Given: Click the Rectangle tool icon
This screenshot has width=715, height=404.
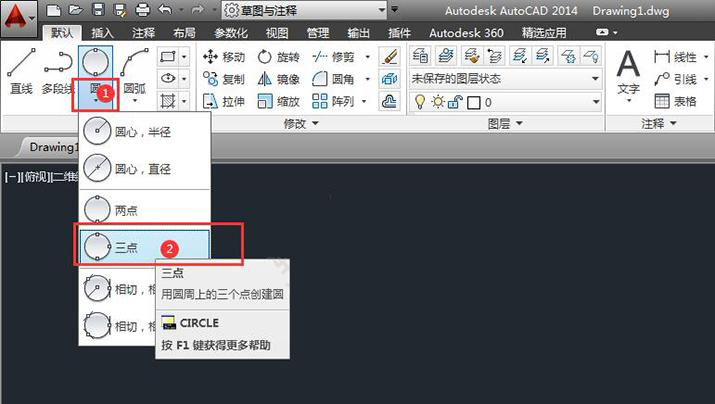Looking at the screenshot, I should [168, 57].
